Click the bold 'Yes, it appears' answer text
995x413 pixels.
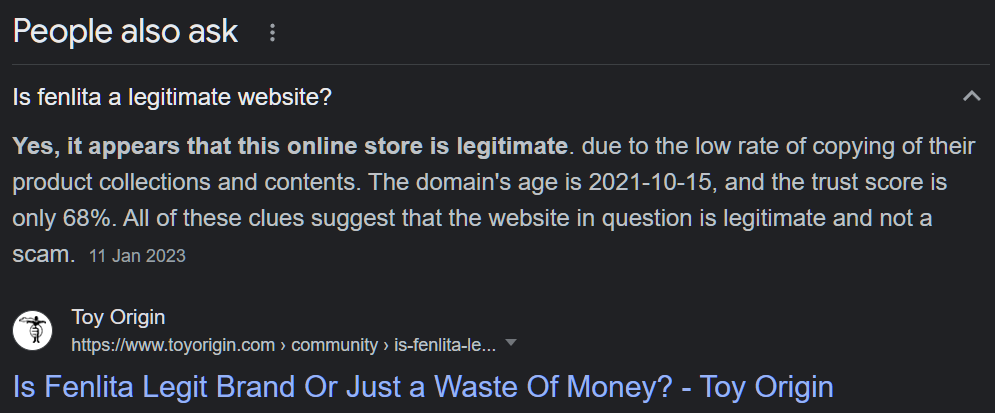tap(290, 148)
